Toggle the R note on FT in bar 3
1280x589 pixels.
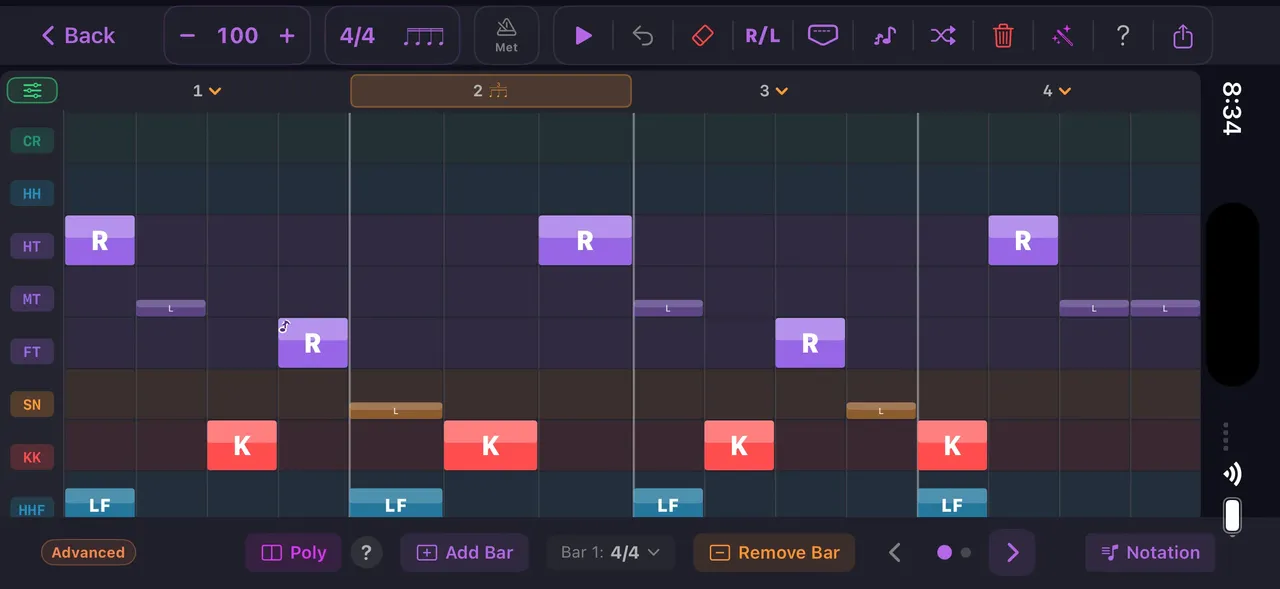tap(810, 343)
